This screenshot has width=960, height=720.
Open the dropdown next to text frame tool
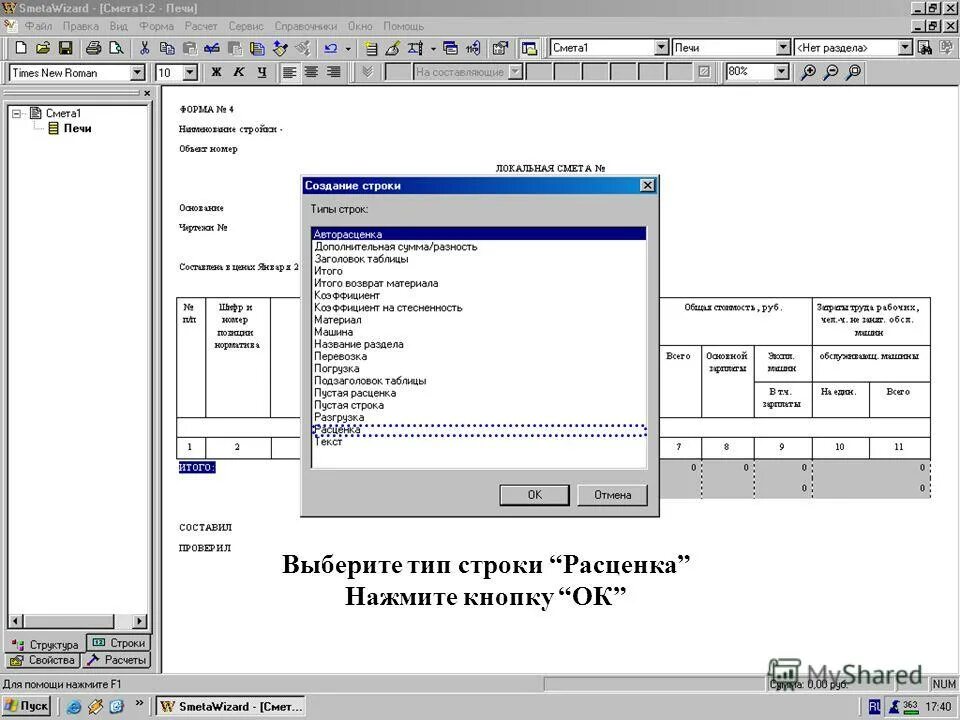[432, 48]
